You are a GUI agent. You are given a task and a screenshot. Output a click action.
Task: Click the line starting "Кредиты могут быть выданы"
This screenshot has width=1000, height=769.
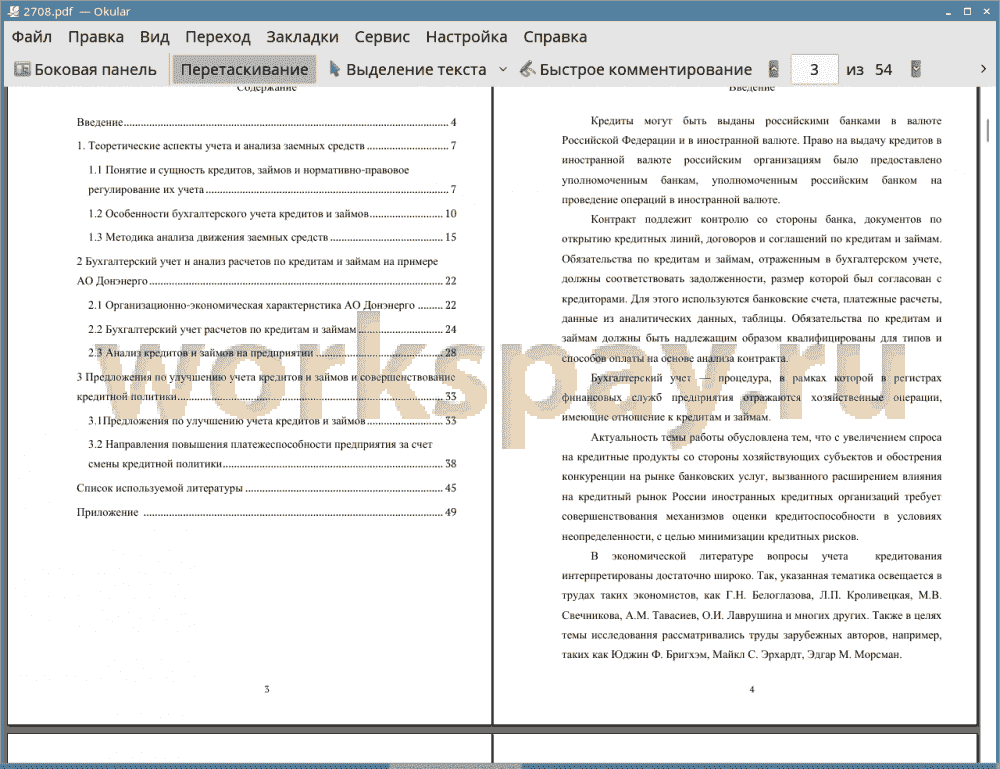point(766,121)
